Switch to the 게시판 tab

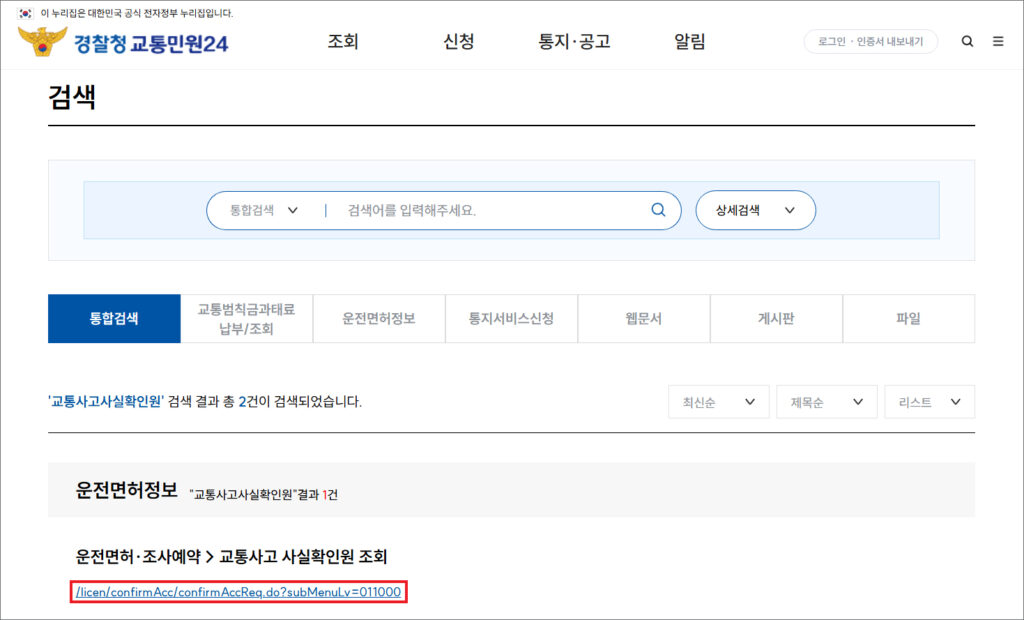776,319
